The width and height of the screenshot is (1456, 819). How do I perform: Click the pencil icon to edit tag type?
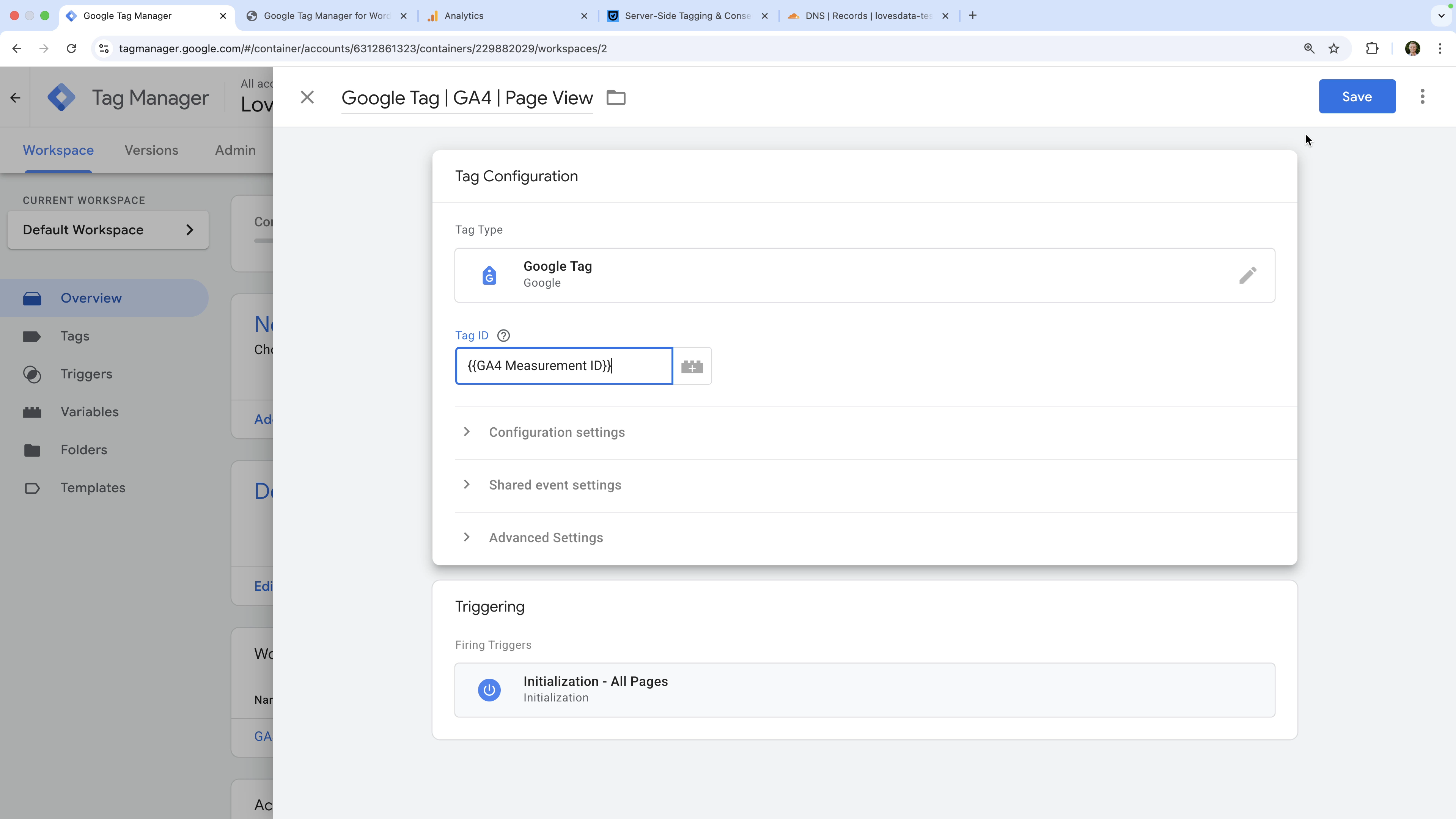point(1247,275)
